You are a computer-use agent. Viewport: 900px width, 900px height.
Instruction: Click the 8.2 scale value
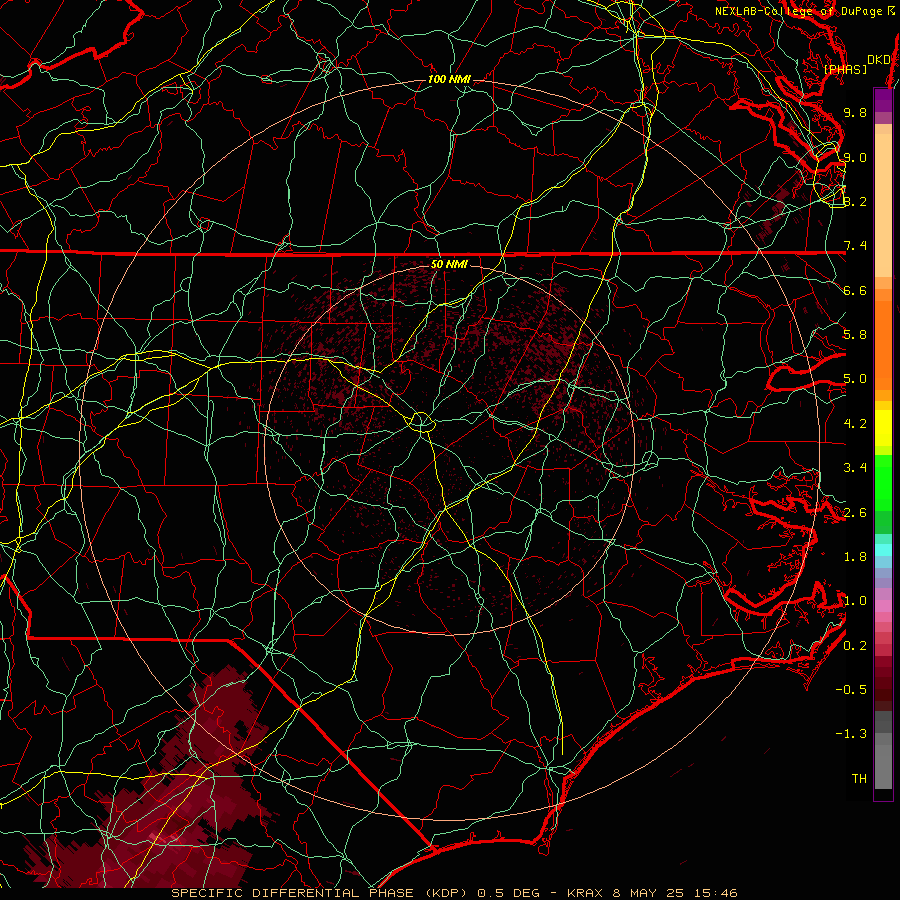click(x=855, y=201)
